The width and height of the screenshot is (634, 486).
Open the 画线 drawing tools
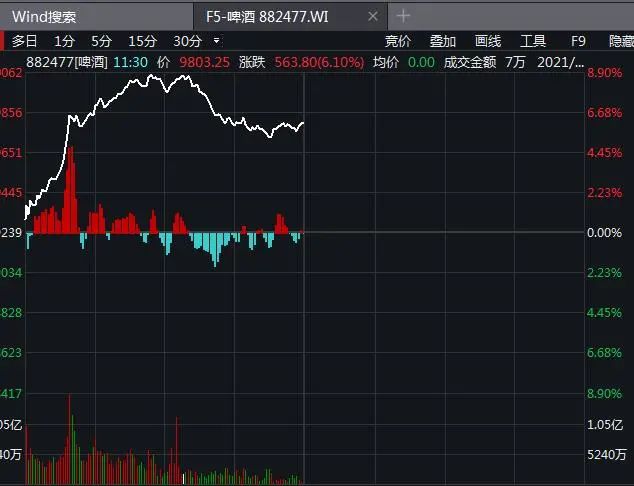(x=488, y=40)
